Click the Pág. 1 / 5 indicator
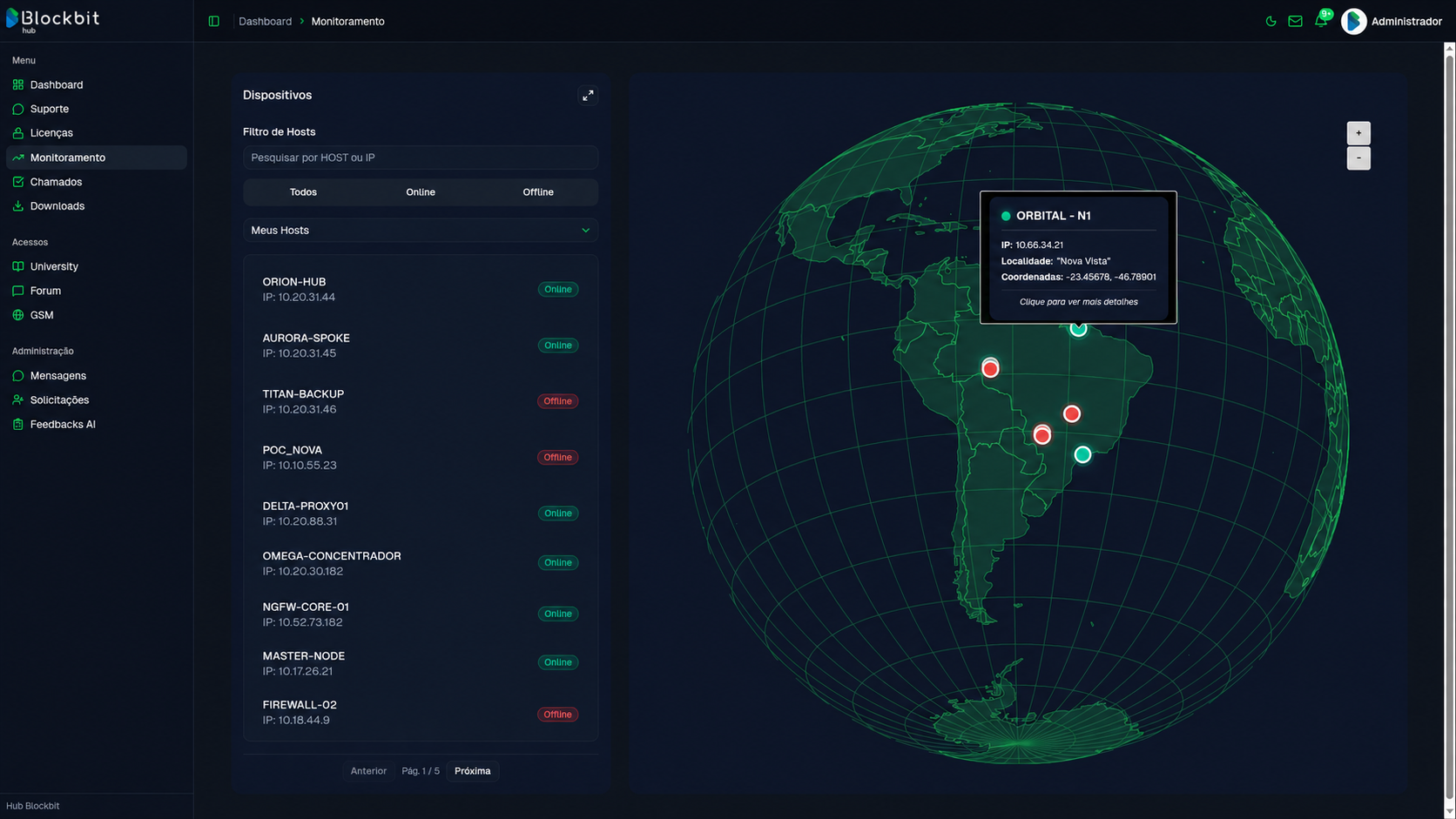The height and width of the screenshot is (819, 1456). 421,771
